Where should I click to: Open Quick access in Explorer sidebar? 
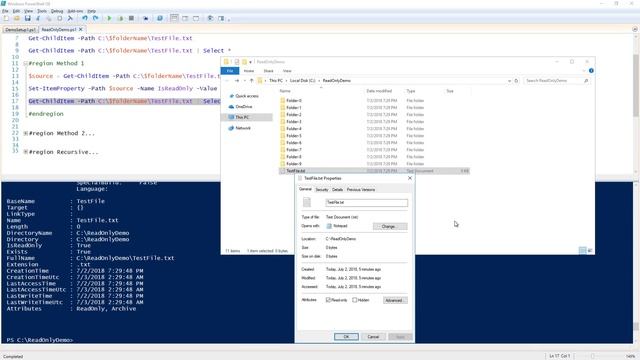pyautogui.click(x=247, y=96)
